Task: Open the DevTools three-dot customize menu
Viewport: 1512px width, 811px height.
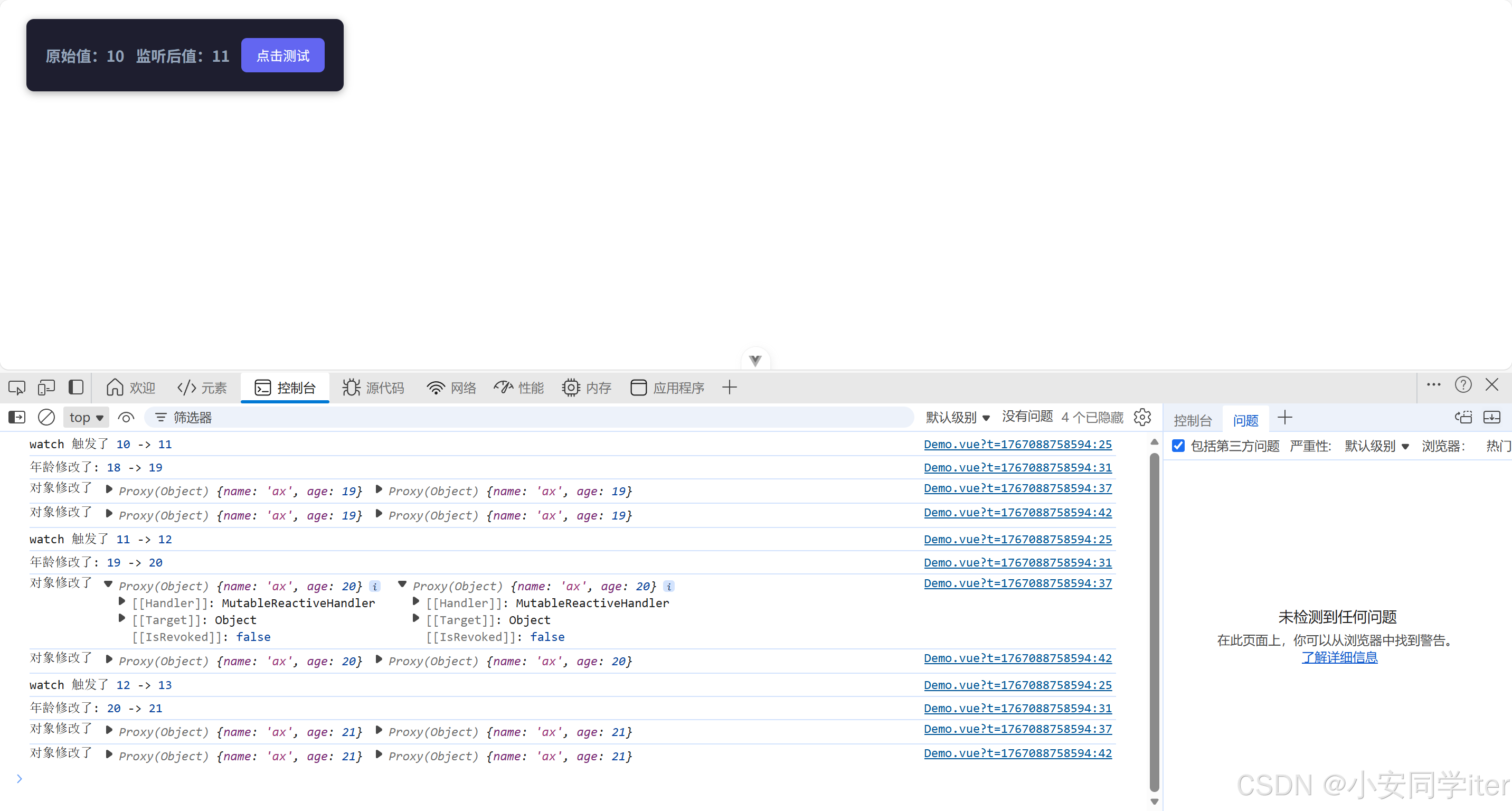Action: 1433,384
